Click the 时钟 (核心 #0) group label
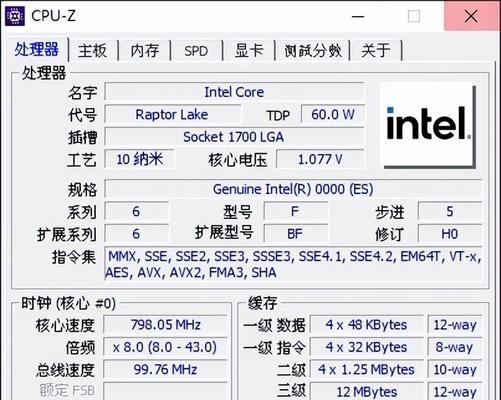The height and width of the screenshot is (400, 501). point(68,303)
